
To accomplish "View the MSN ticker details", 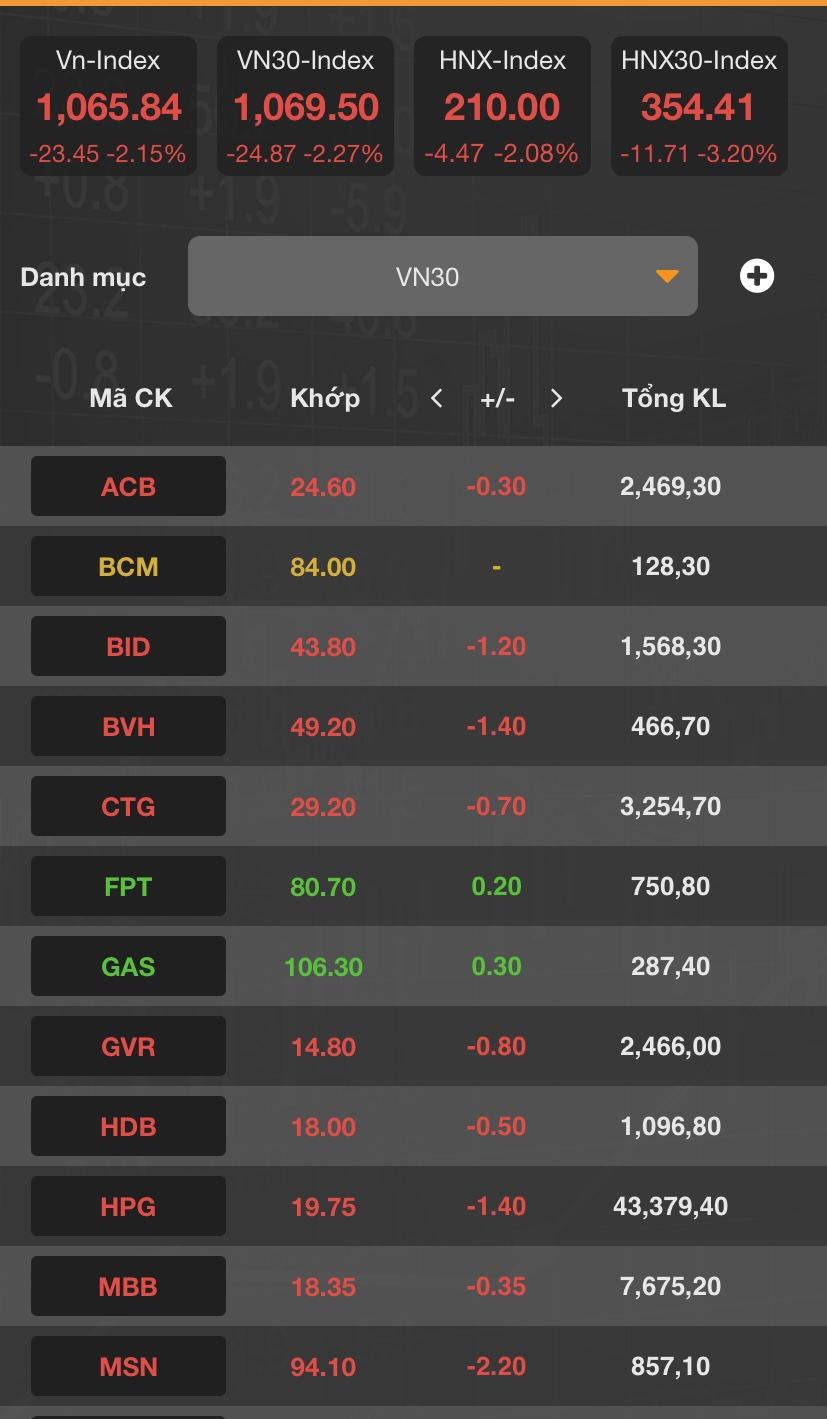I will point(128,1367).
